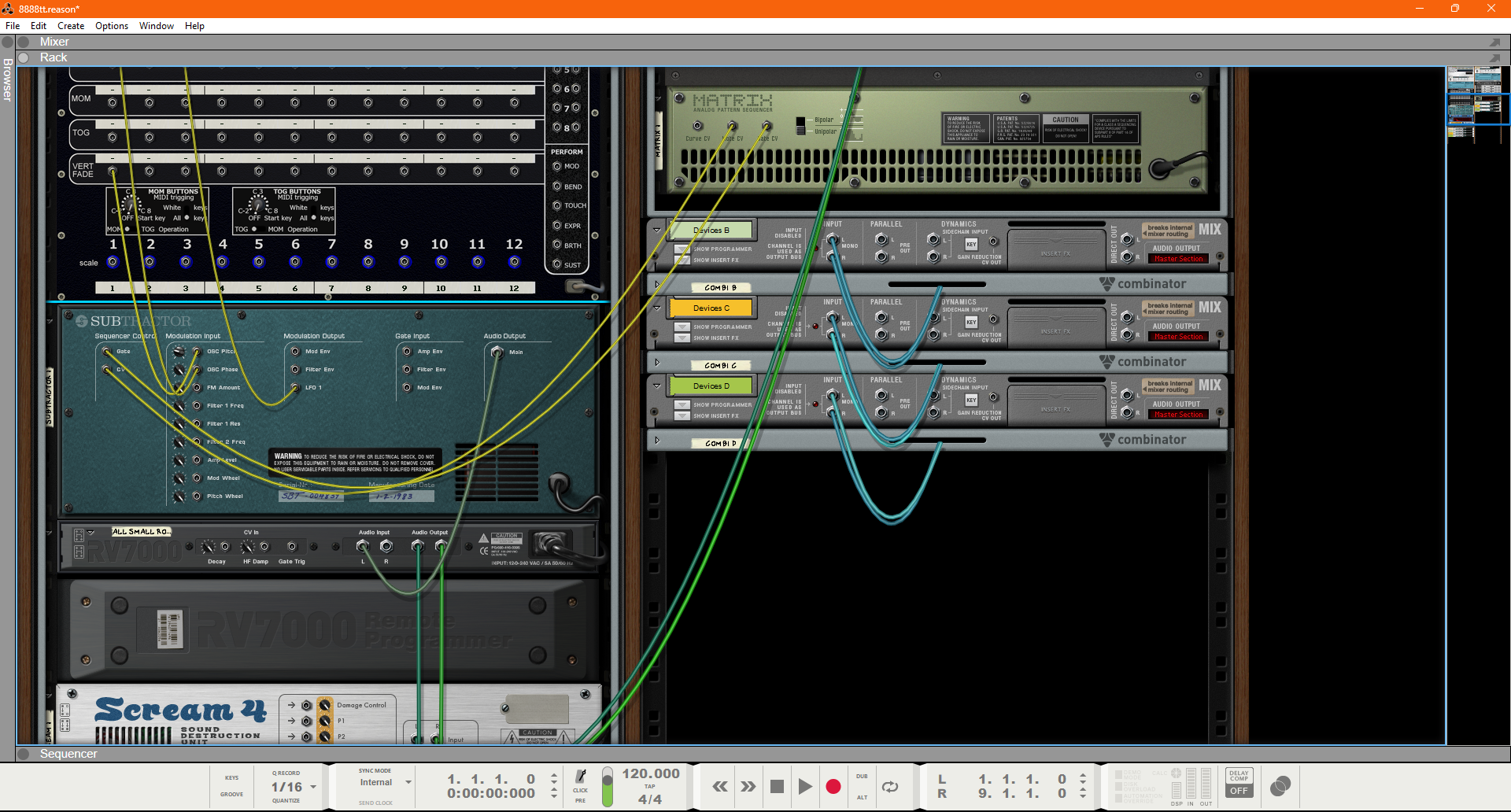Viewport: 1511px width, 812px height.
Task: Toggle the Loop button in transport
Action: point(890,787)
